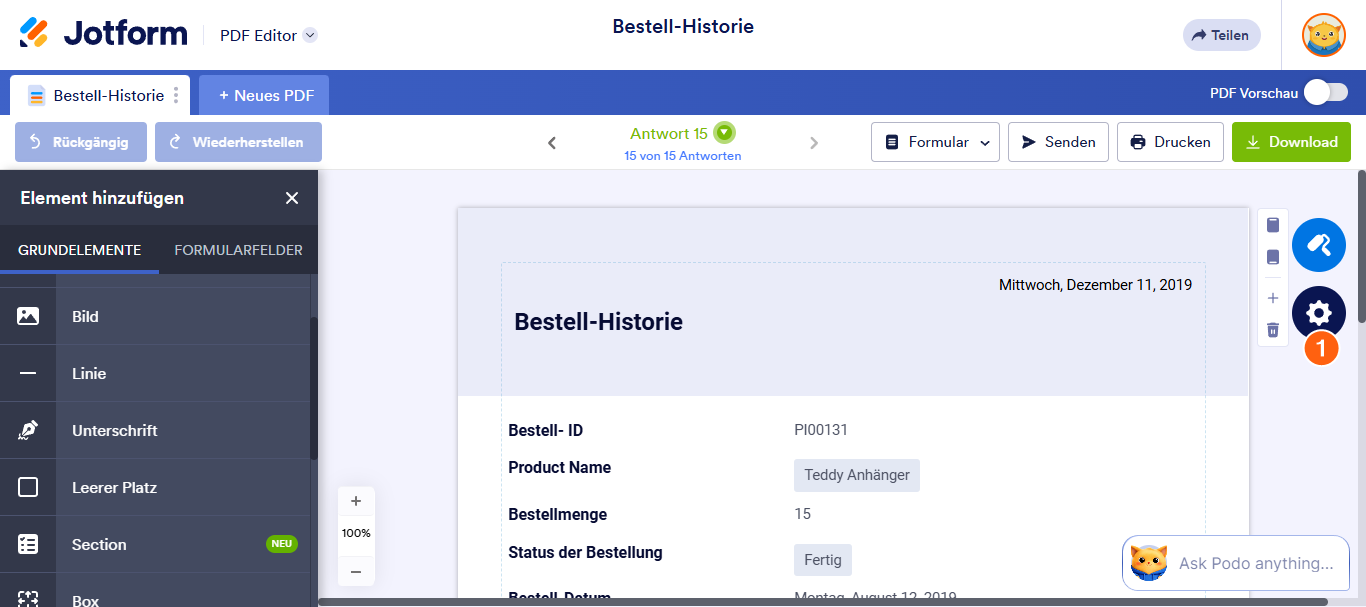This screenshot has height=607, width=1366.
Task: Click the NEU badge on Section
Action: click(282, 544)
